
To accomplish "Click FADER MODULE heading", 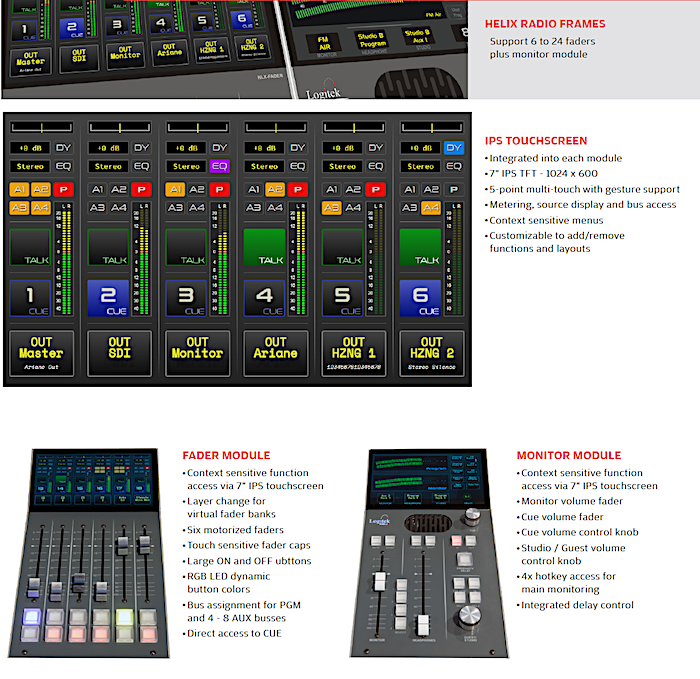I will click(x=226, y=456).
